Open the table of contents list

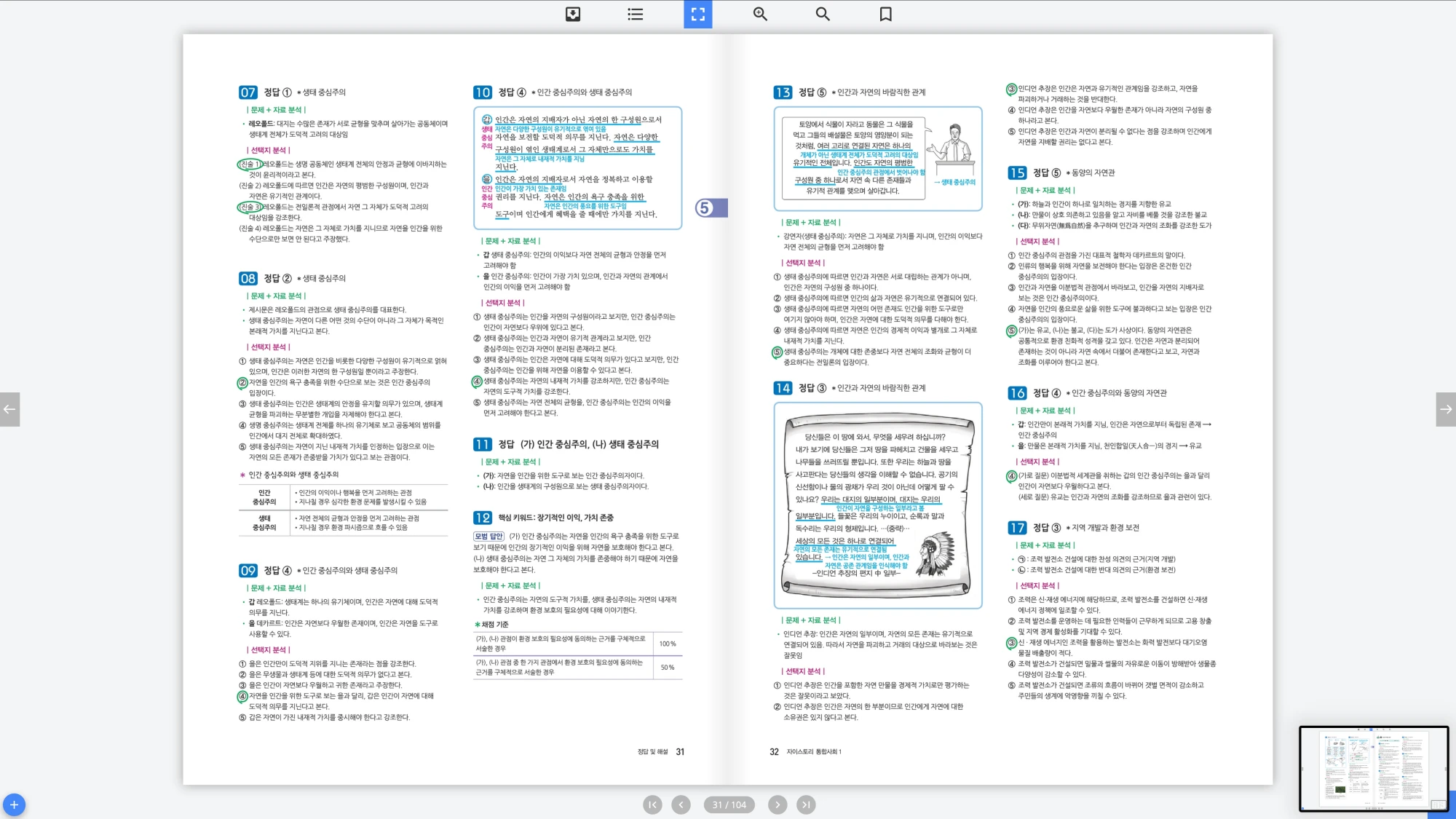pos(635,14)
